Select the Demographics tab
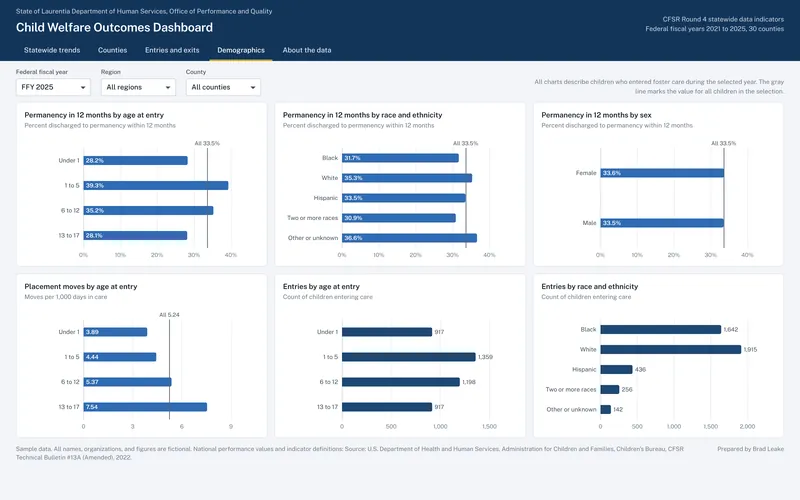 (241, 50)
